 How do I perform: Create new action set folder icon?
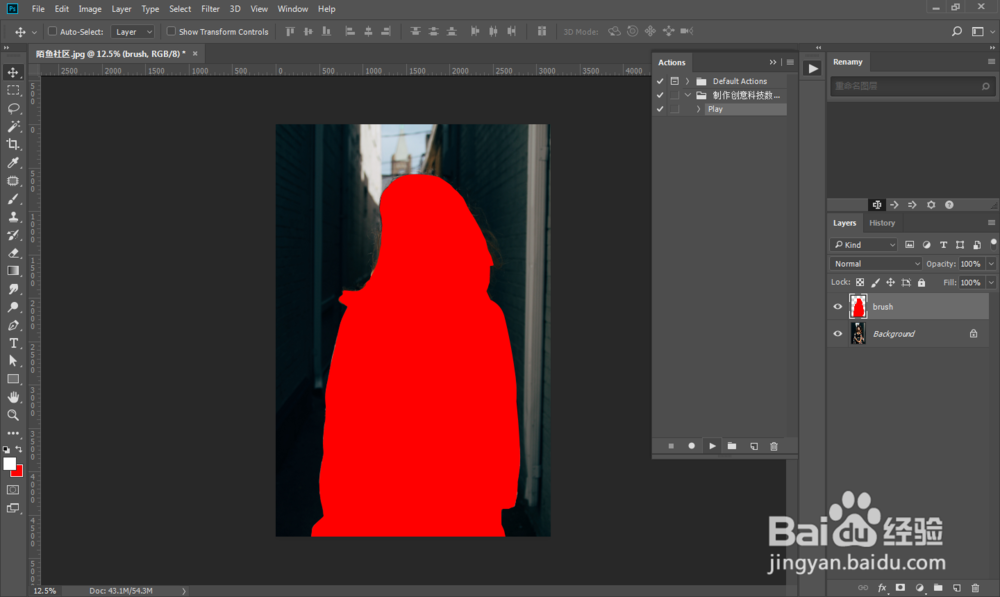[732, 446]
